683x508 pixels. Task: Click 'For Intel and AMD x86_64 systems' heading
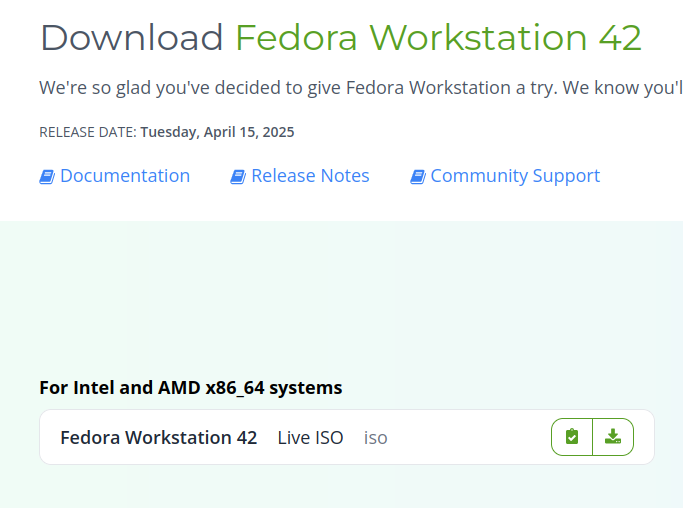190,387
